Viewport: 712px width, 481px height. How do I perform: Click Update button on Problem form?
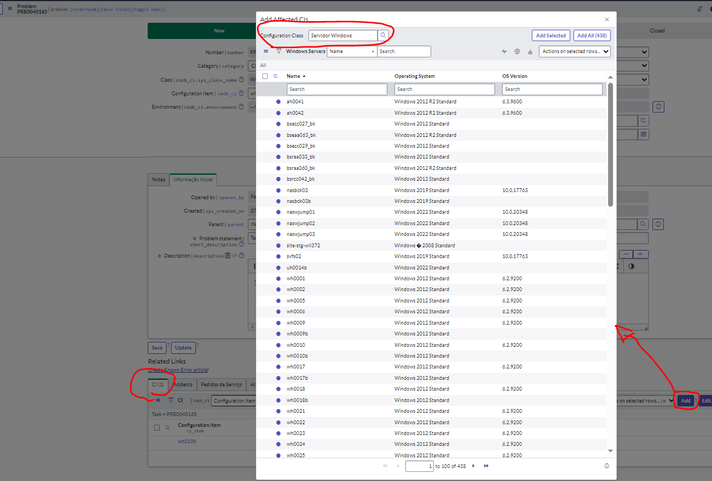[x=183, y=348]
